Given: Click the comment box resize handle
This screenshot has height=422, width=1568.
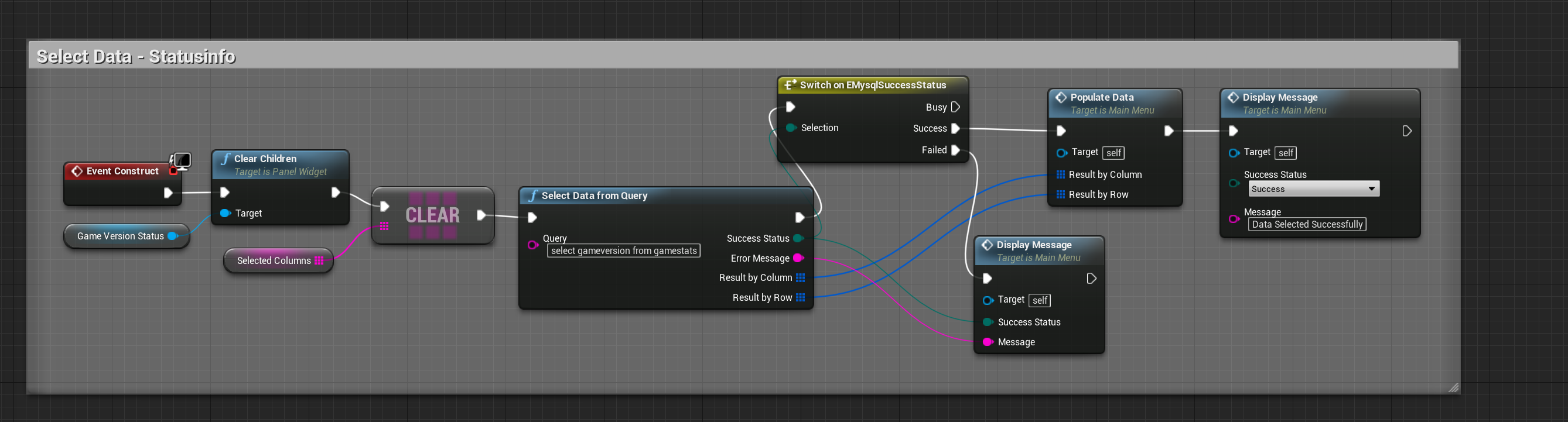Looking at the screenshot, I should pyautogui.click(x=1453, y=387).
